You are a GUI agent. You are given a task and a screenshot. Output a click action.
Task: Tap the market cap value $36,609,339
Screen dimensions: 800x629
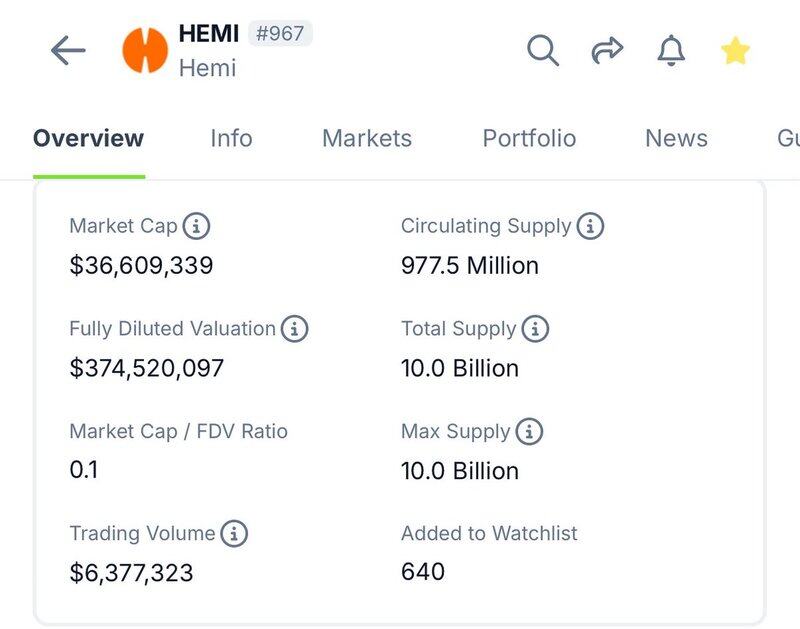(x=141, y=266)
